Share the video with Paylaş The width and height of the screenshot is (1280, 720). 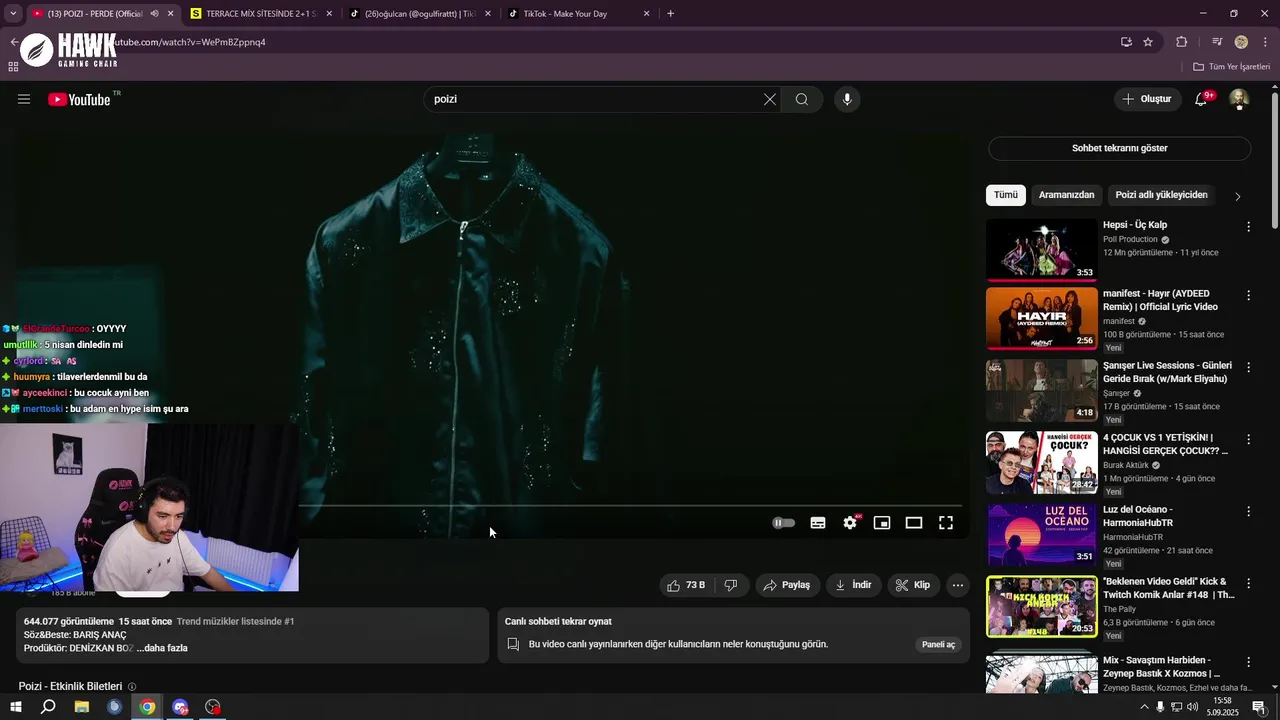787,585
